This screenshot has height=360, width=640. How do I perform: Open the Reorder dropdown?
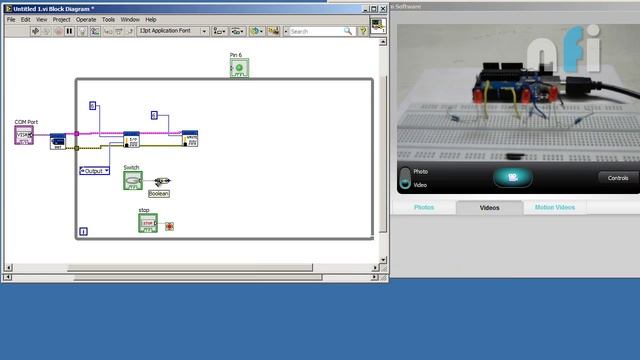tap(256, 31)
